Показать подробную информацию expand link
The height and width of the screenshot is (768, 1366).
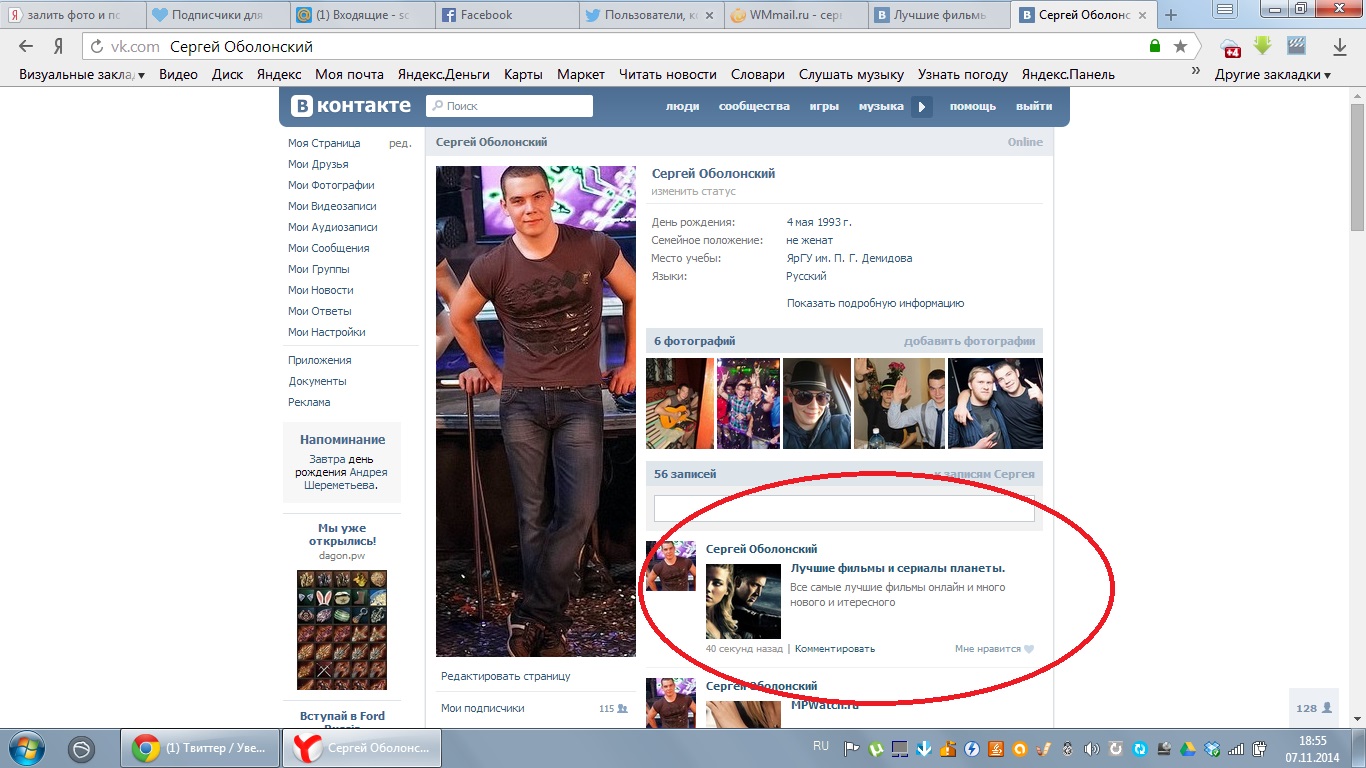click(x=875, y=303)
